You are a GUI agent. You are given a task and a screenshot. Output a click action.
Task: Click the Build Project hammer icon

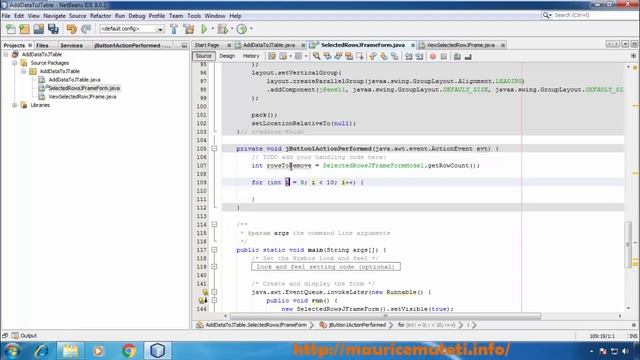tap(174, 29)
